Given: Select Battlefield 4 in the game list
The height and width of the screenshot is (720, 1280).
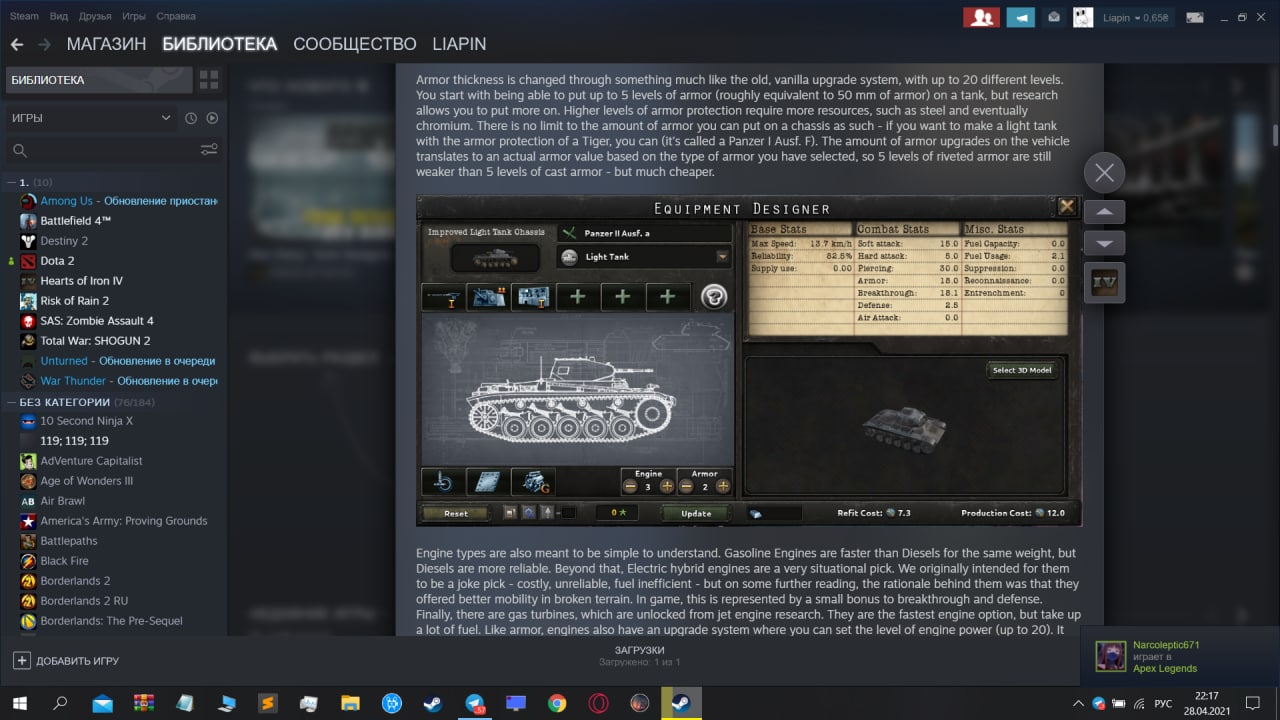Looking at the screenshot, I should tap(118, 221).
